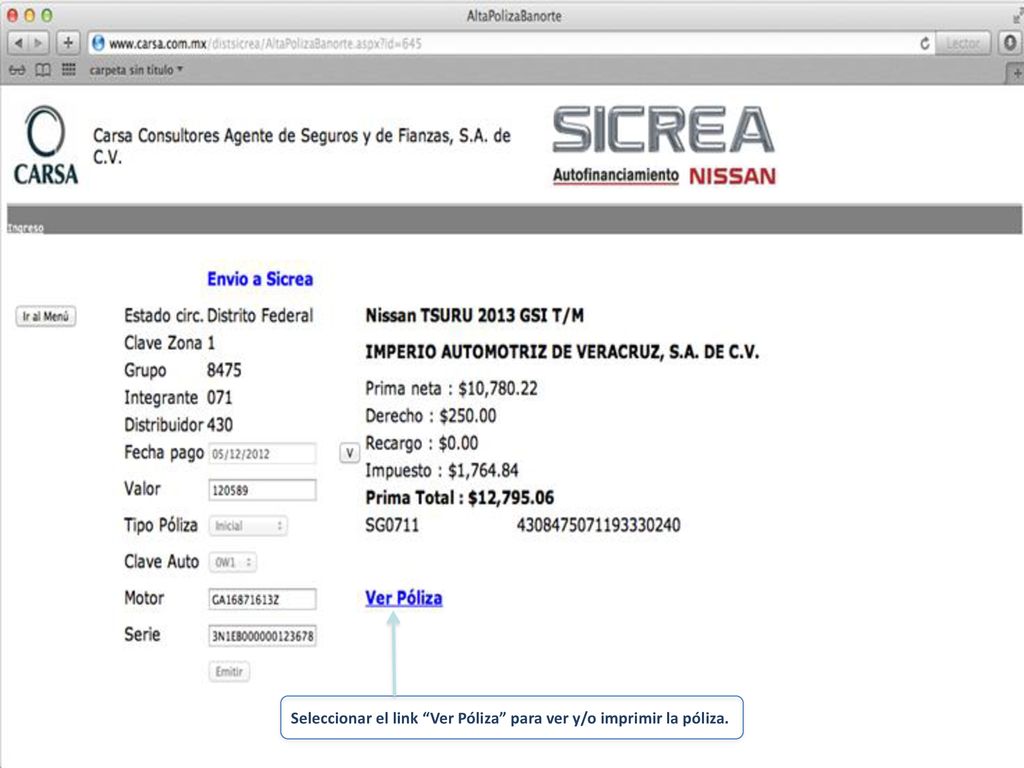Click the policy number 4308475071193330240
This screenshot has height=768, width=1024.
point(598,525)
